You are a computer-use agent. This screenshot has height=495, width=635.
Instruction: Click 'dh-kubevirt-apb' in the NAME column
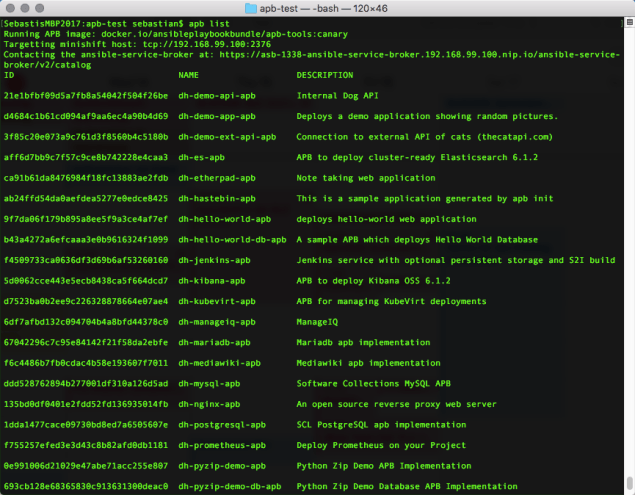pyautogui.click(x=217, y=301)
